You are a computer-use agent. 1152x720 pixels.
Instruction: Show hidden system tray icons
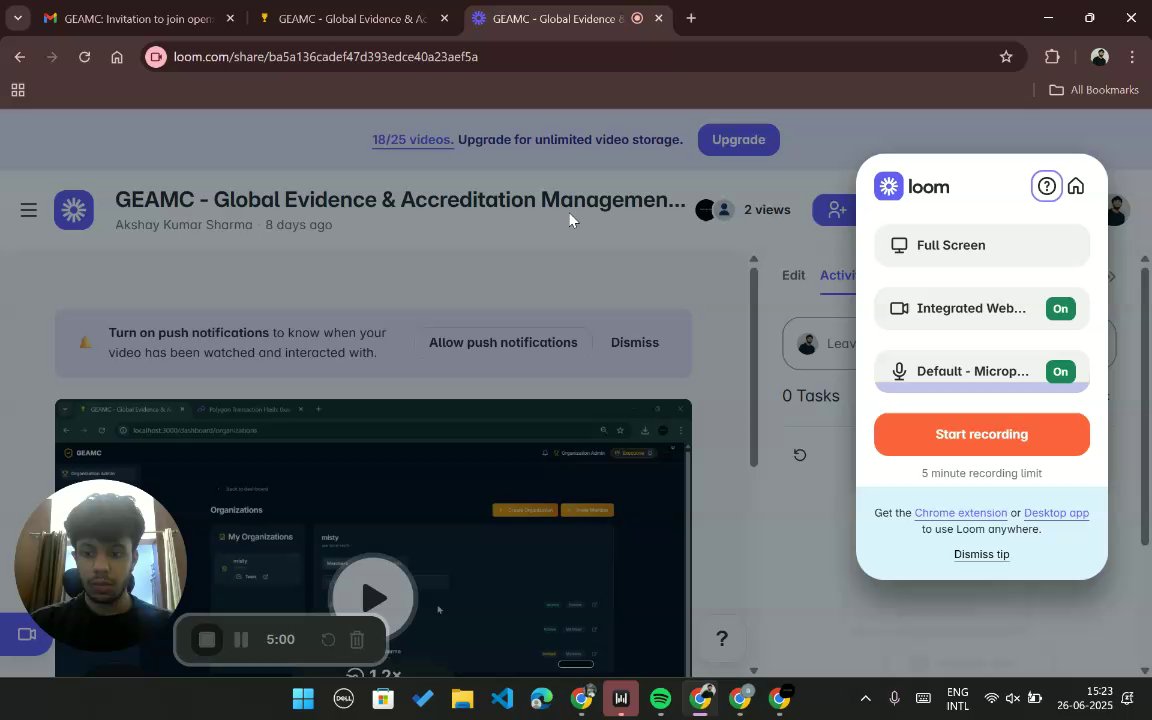(865, 698)
